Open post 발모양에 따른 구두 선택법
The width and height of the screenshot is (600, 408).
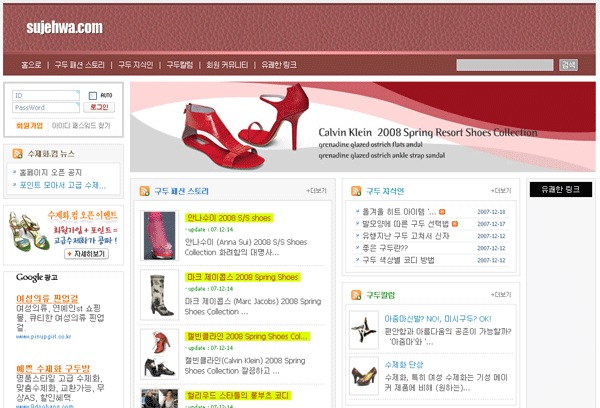click(405, 224)
